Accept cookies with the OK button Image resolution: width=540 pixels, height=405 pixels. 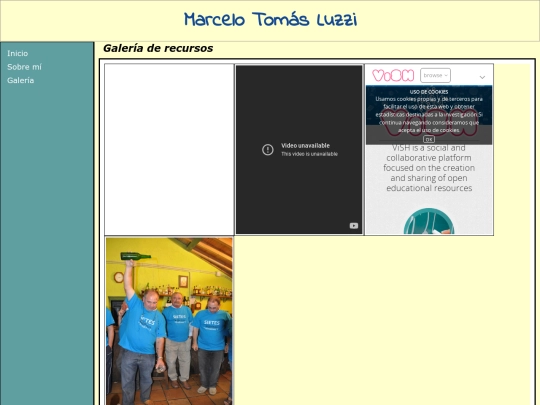tap(429, 139)
